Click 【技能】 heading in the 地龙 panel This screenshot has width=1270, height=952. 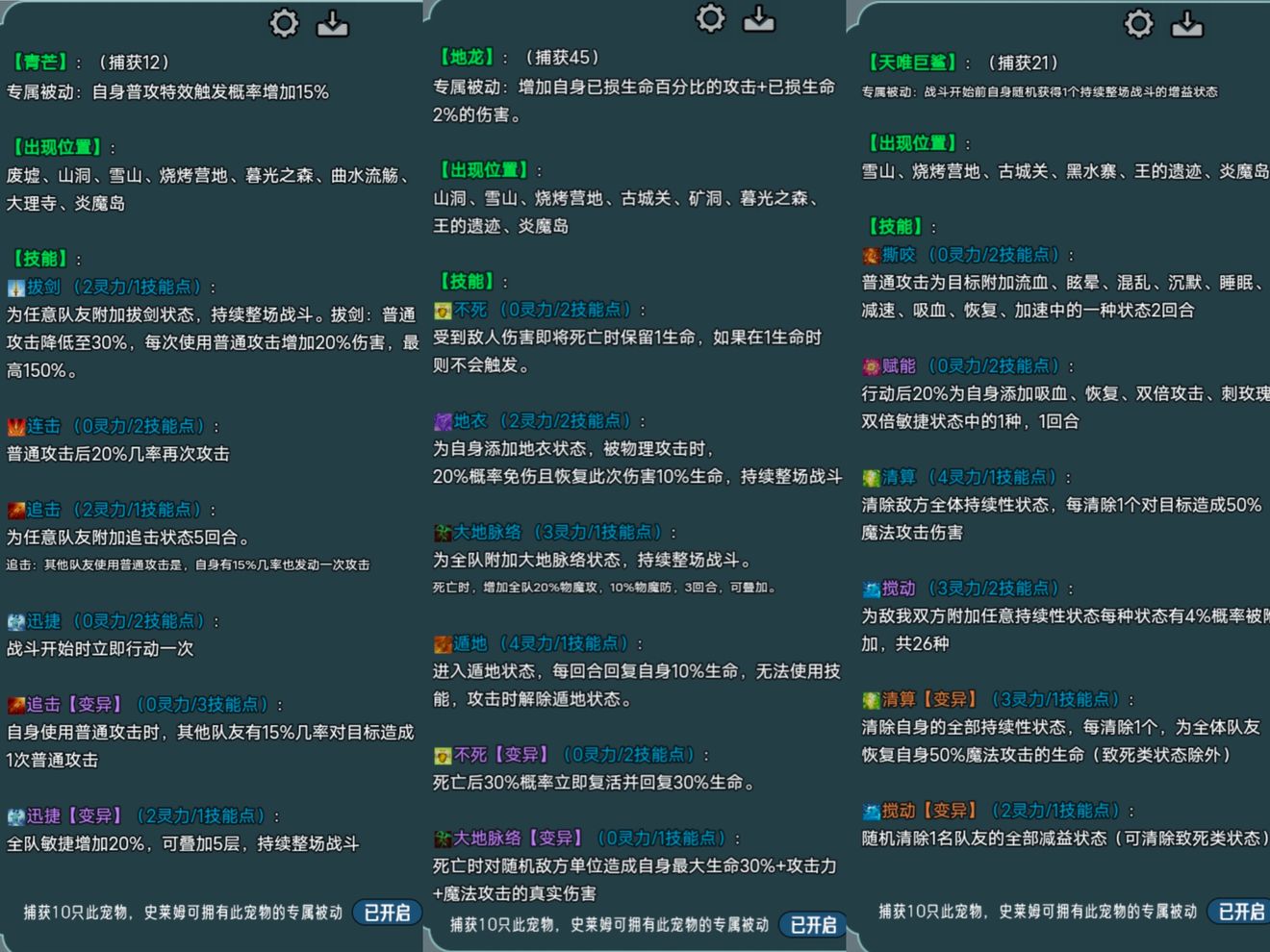click(x=467, y=282)
